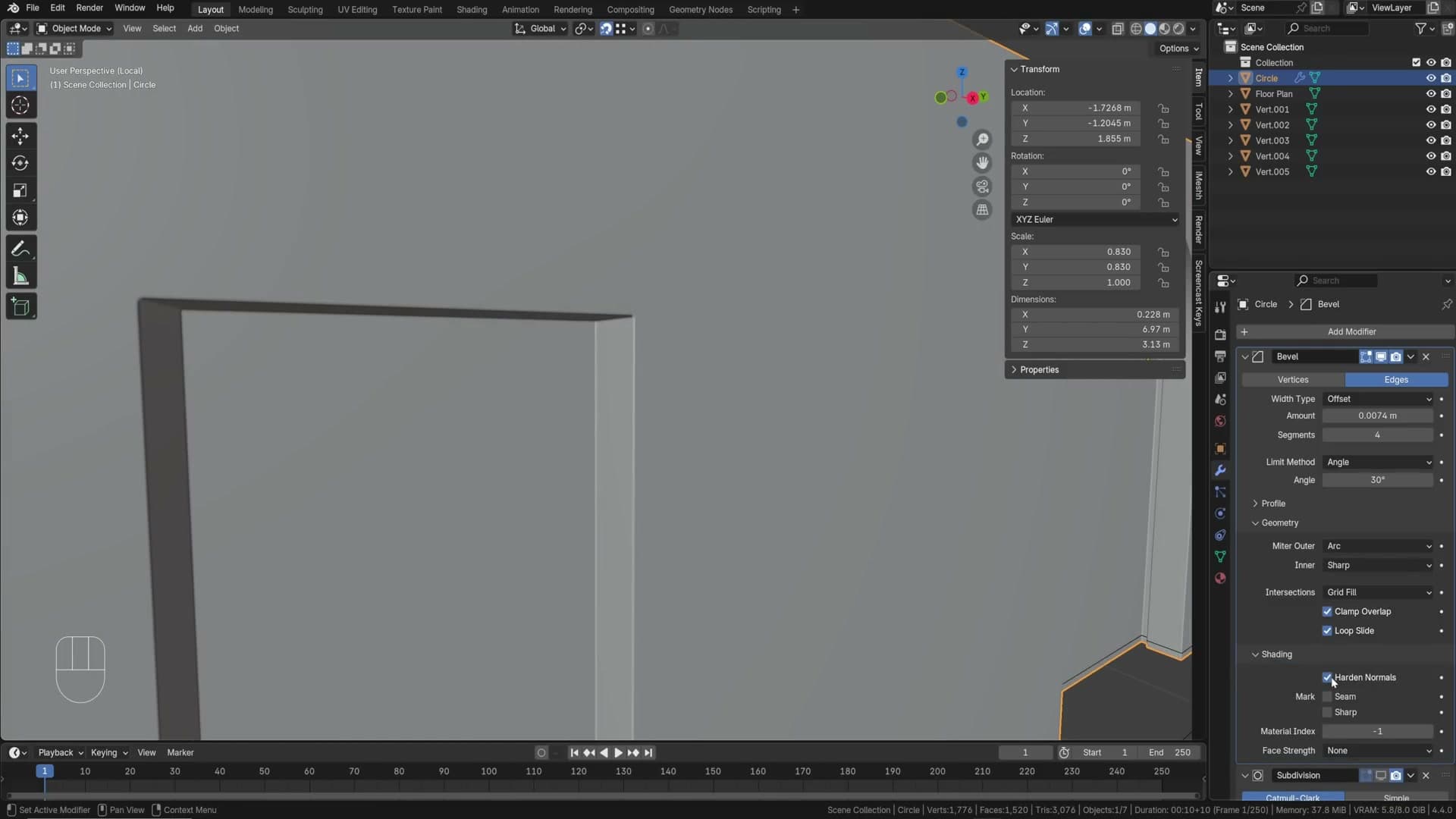Image resolution: width=1456 pixels, height=819 pixels.
Task: Click the bevel Angle slider field
Action: (1377, 480)
